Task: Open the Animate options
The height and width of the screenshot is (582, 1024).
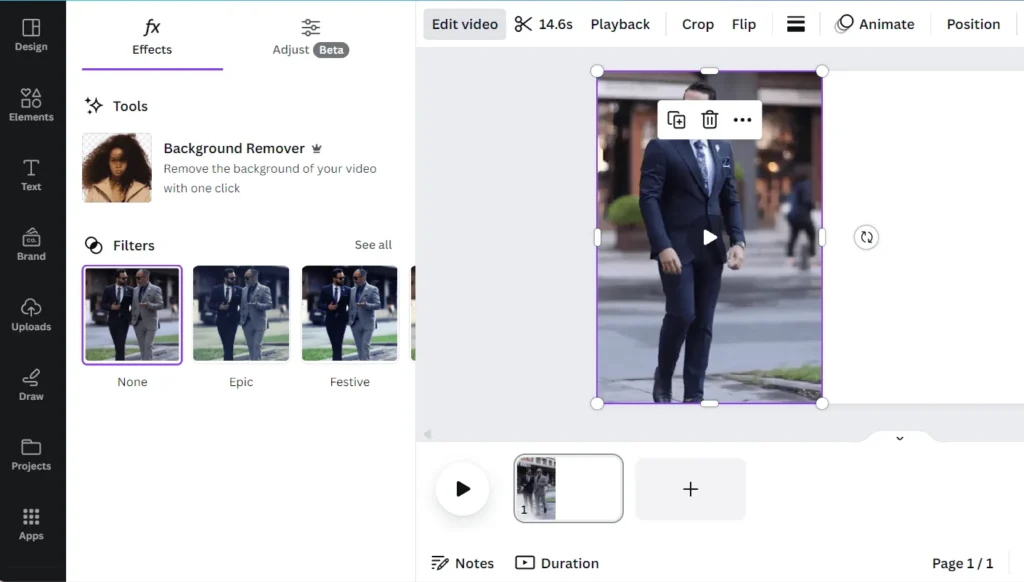Action: point(875,23)
